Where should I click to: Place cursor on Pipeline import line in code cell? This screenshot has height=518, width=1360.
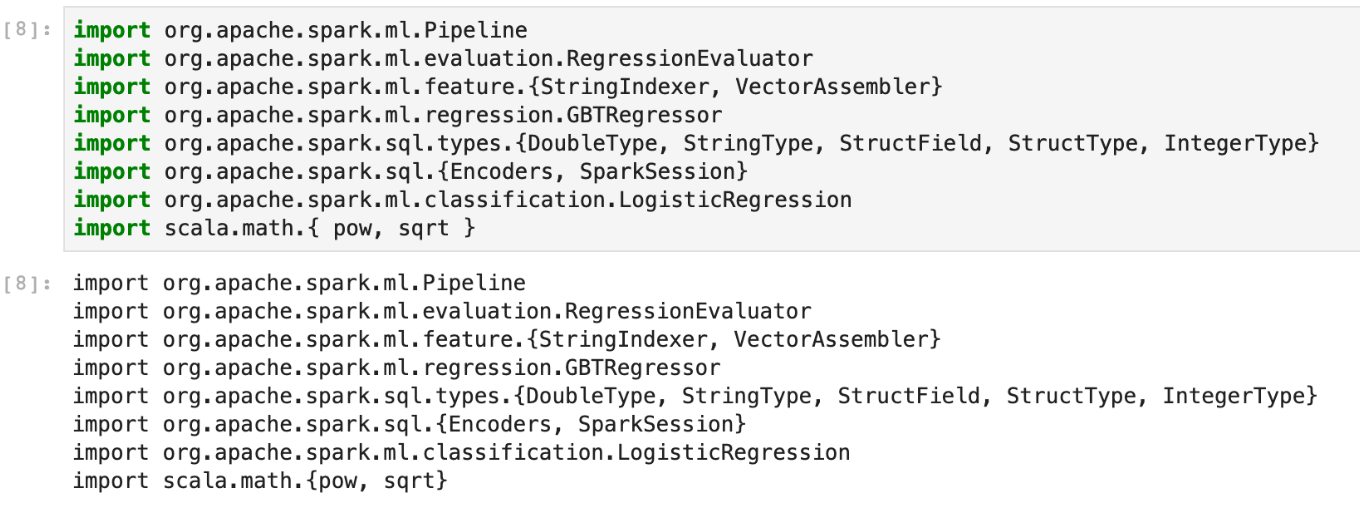(301, 31)
